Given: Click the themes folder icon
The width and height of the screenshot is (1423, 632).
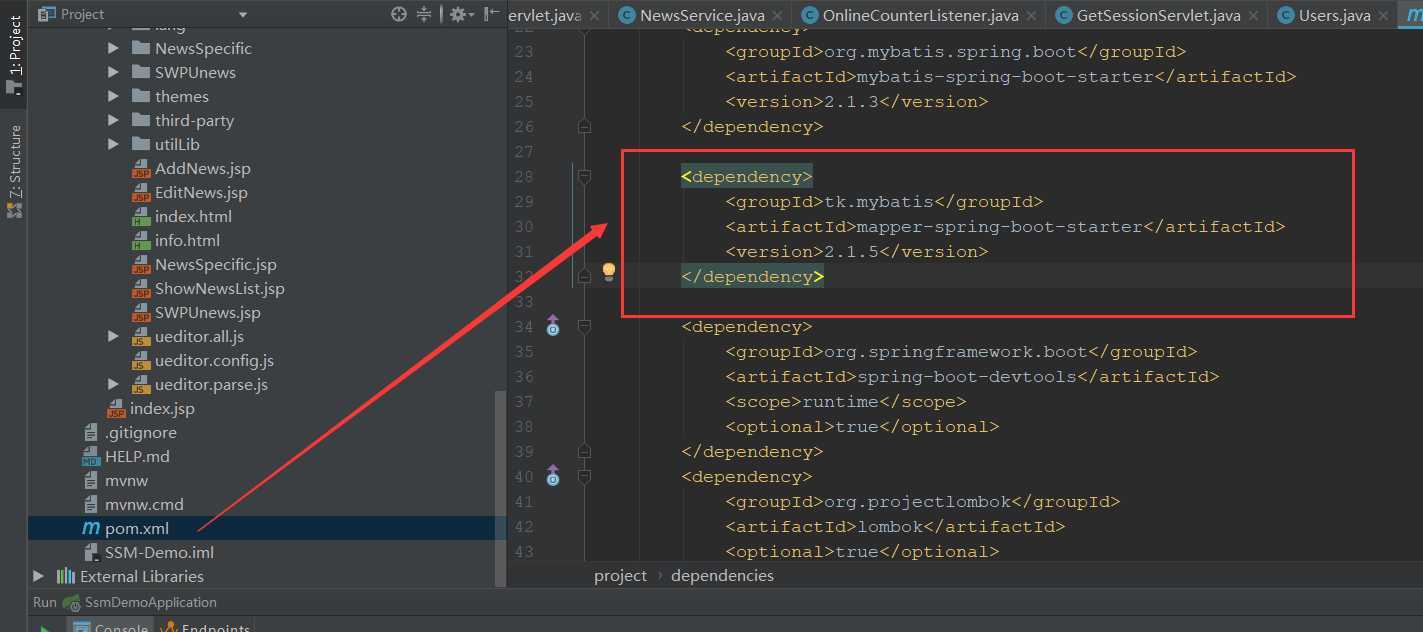Looking at the screenshot, I should pos(141,96).
